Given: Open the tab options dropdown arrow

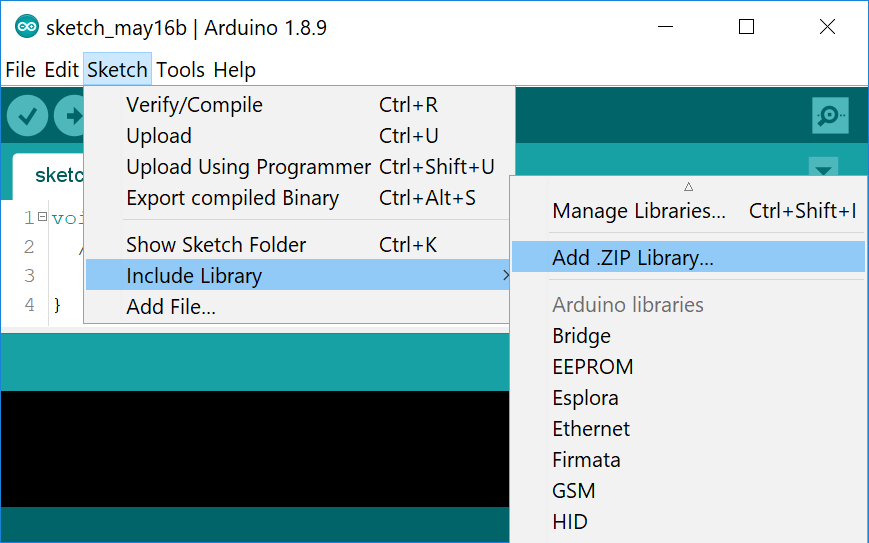Looking at the screenshot, I should pyautogui.click(x=823, y=169).
